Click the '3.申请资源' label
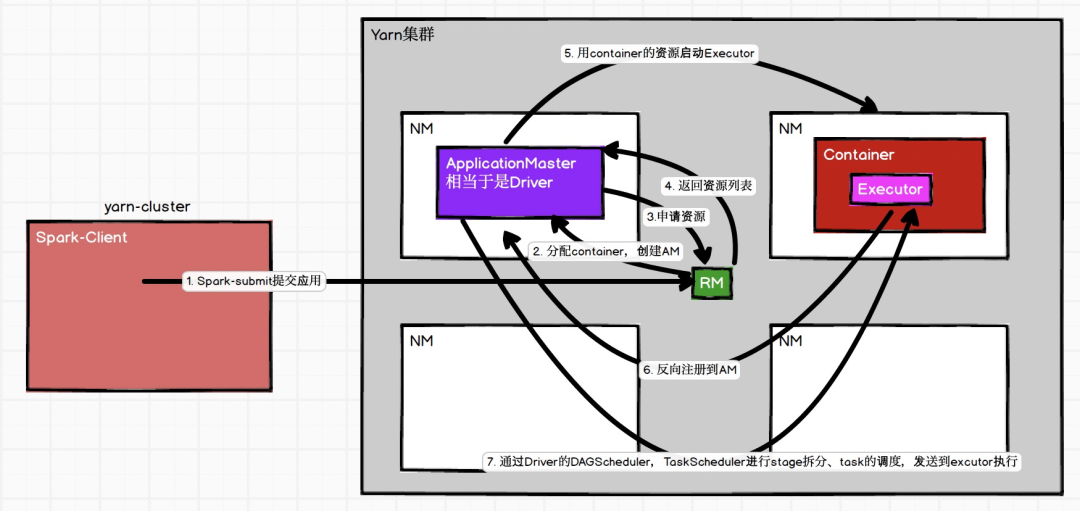Image resolution: width=1080 pixels, height=511 pixels. click(x=677, y=216)
